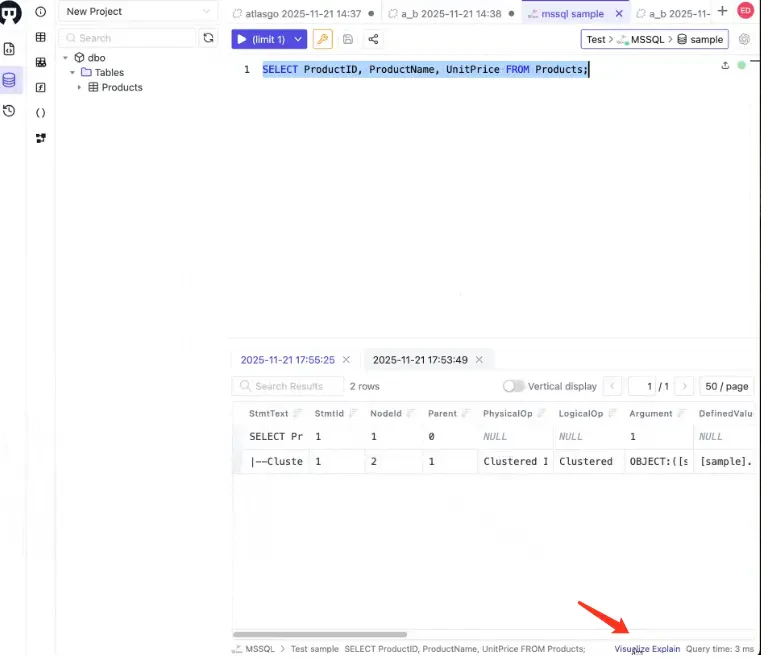The image size is (761, 658).
Task: Click the Bytebase logo
Action: click(x=10, y=12)
